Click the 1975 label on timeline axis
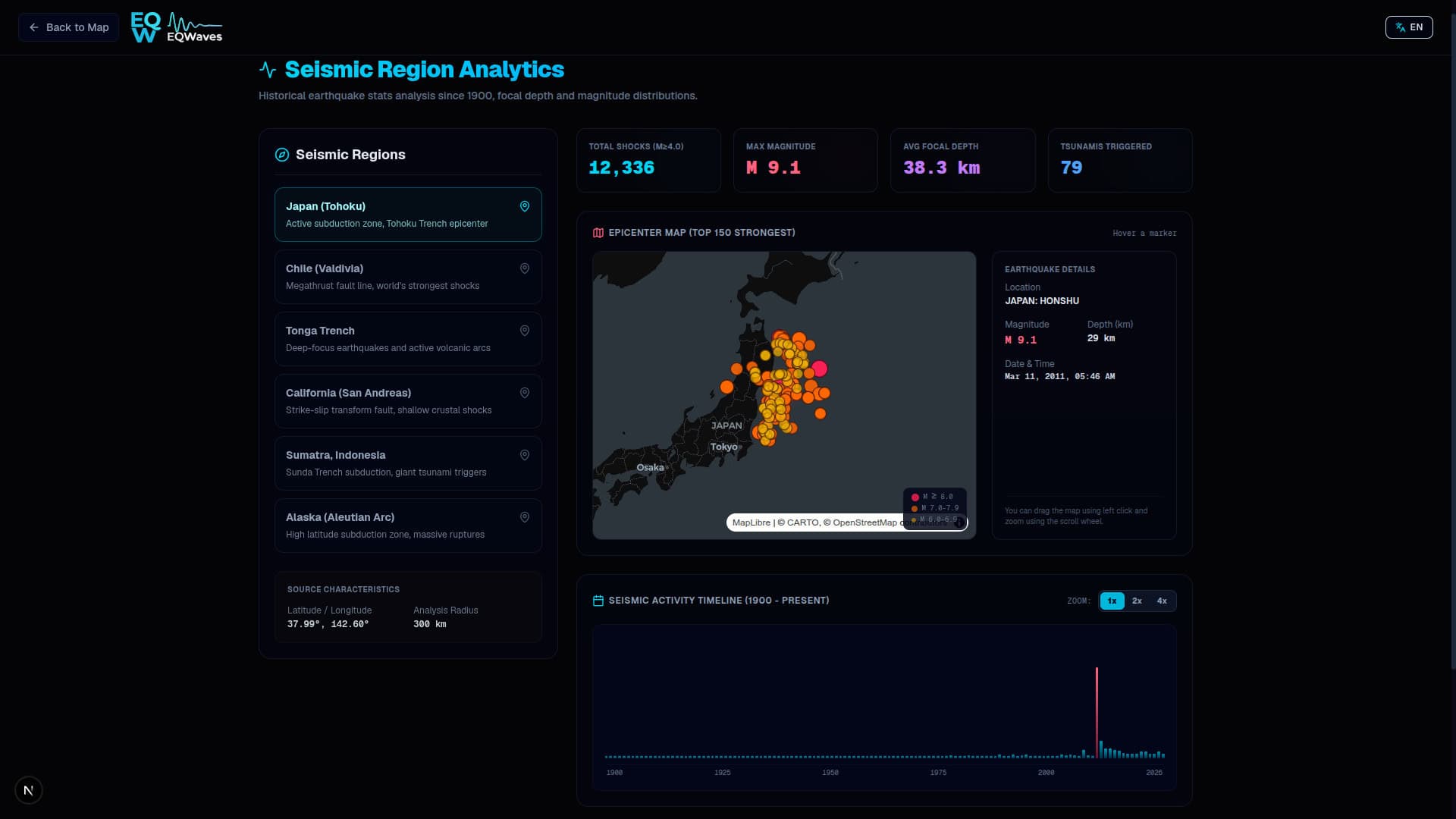Screen dimensions: 1456x819 coord(938,773)
